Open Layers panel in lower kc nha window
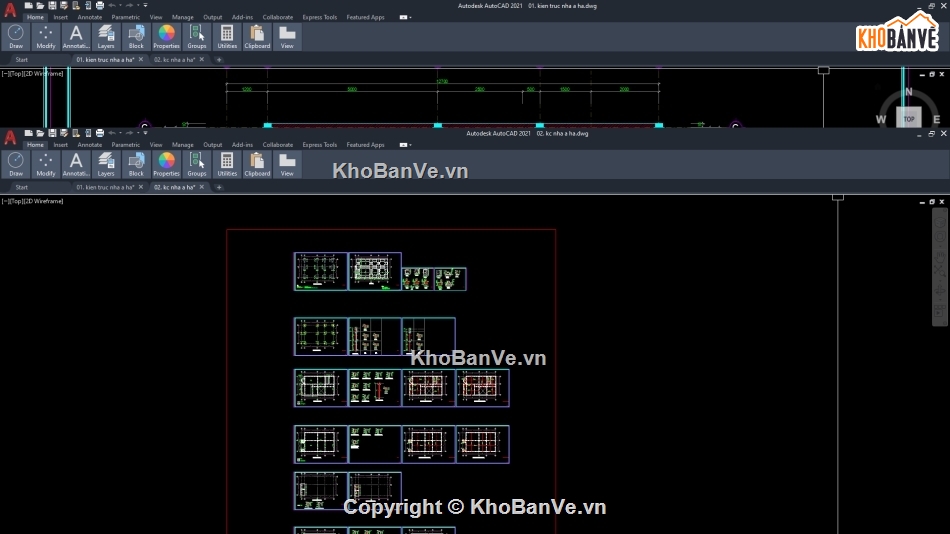The width and height of the screenshot is (950, 534). (x=106, y=164)
